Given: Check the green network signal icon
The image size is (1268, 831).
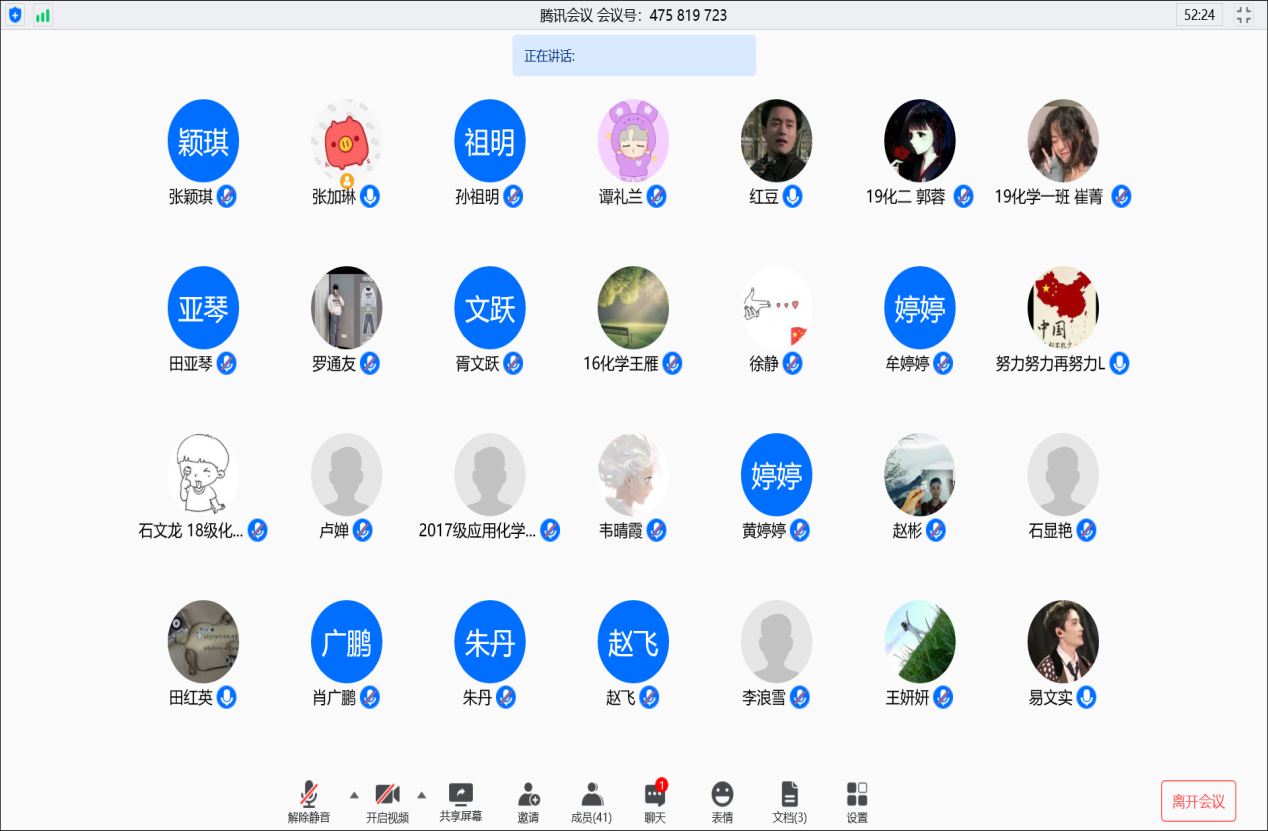Looking at the screenshot, I should point(43,15).
